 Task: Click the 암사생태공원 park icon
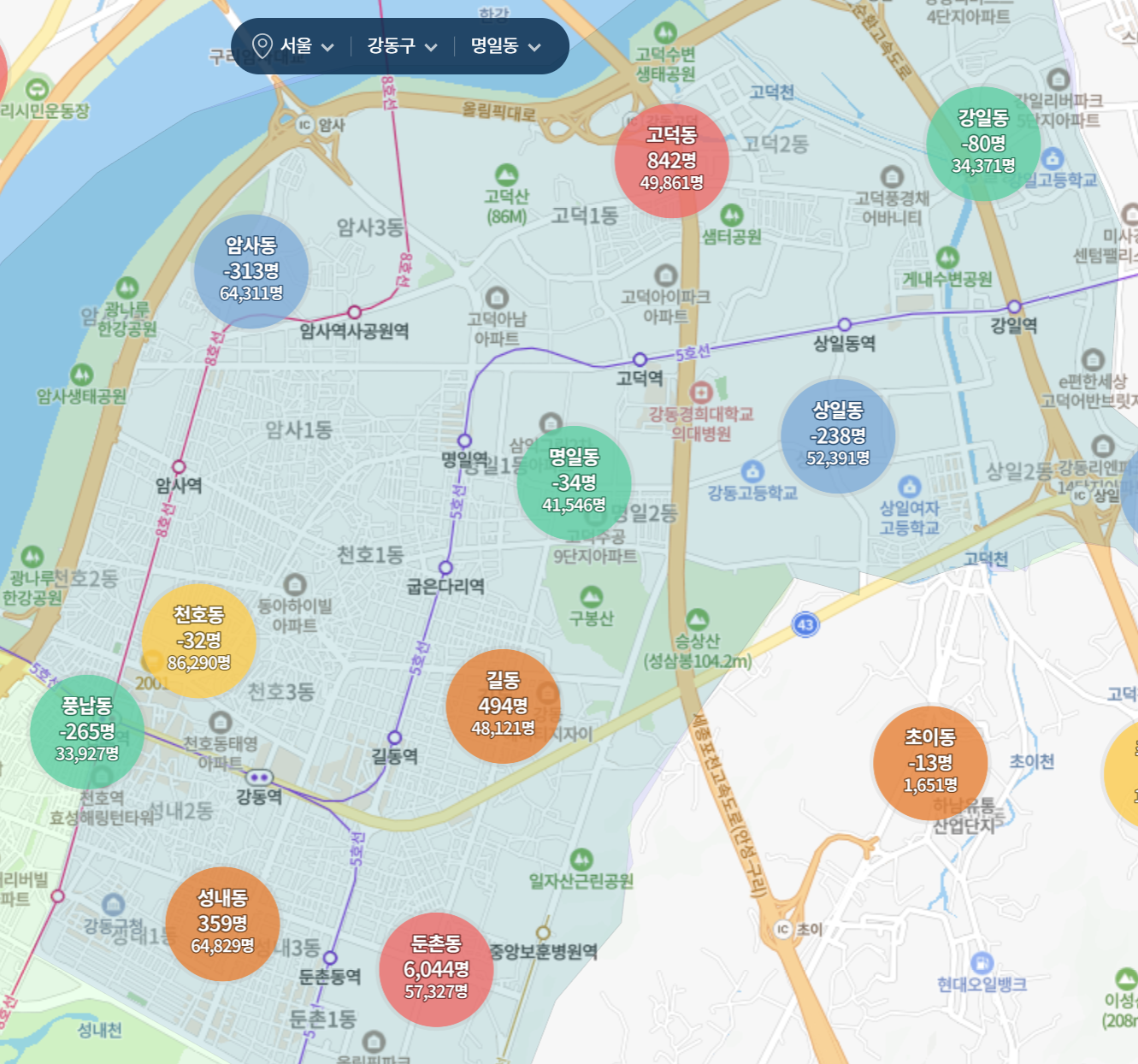[x=81, y=375]
